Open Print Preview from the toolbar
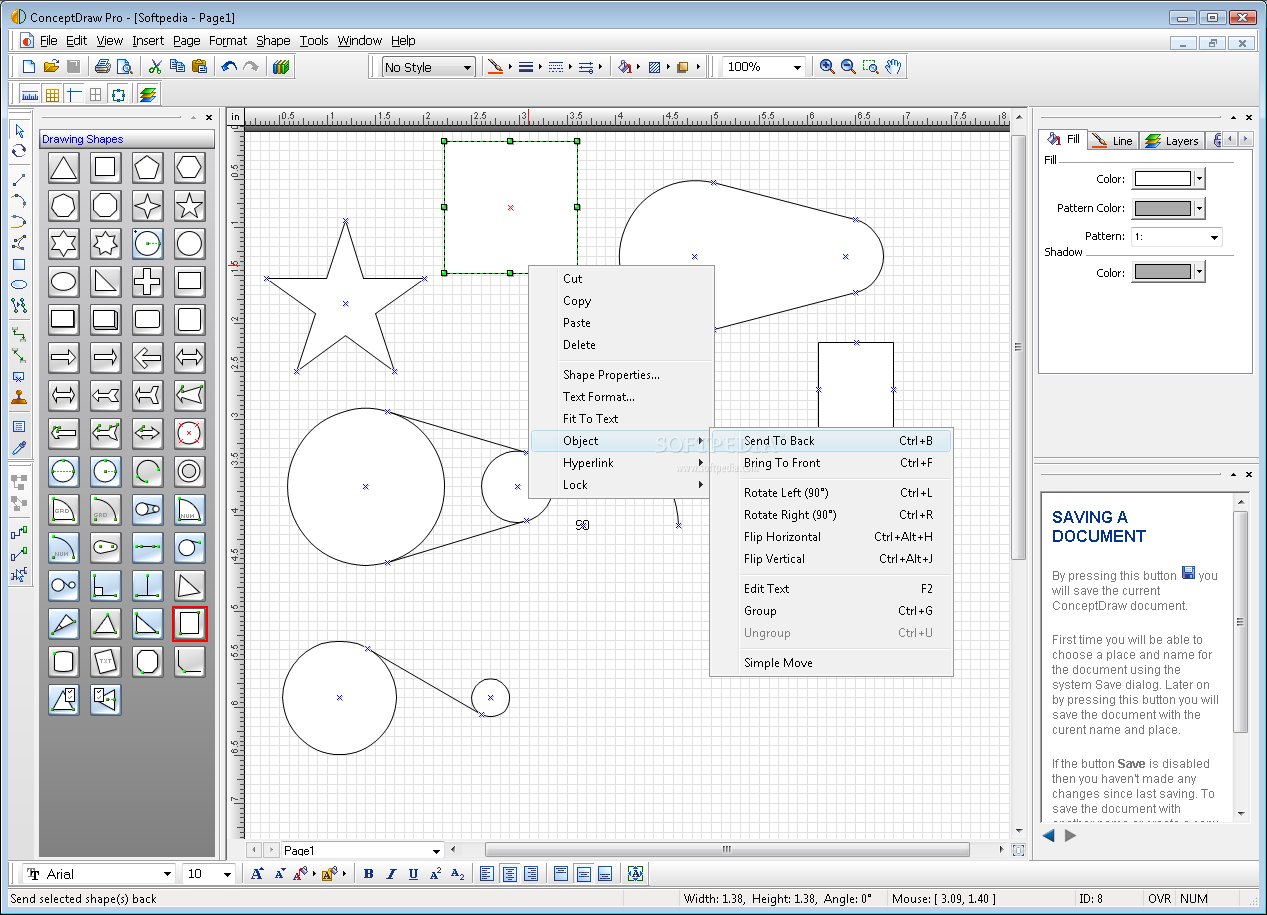 click(x=125, y=67)
